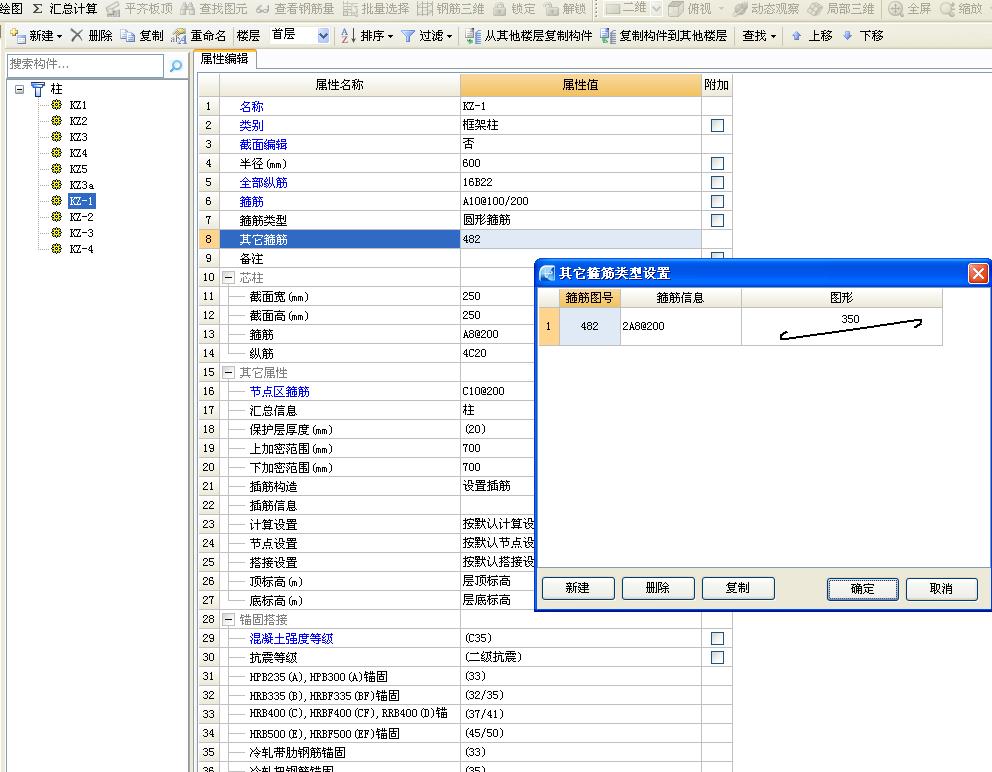The width and height of the screenshot is (992, 772).
Task: Collapse the 柱 tree node
Action: click(x=20, y=89)
